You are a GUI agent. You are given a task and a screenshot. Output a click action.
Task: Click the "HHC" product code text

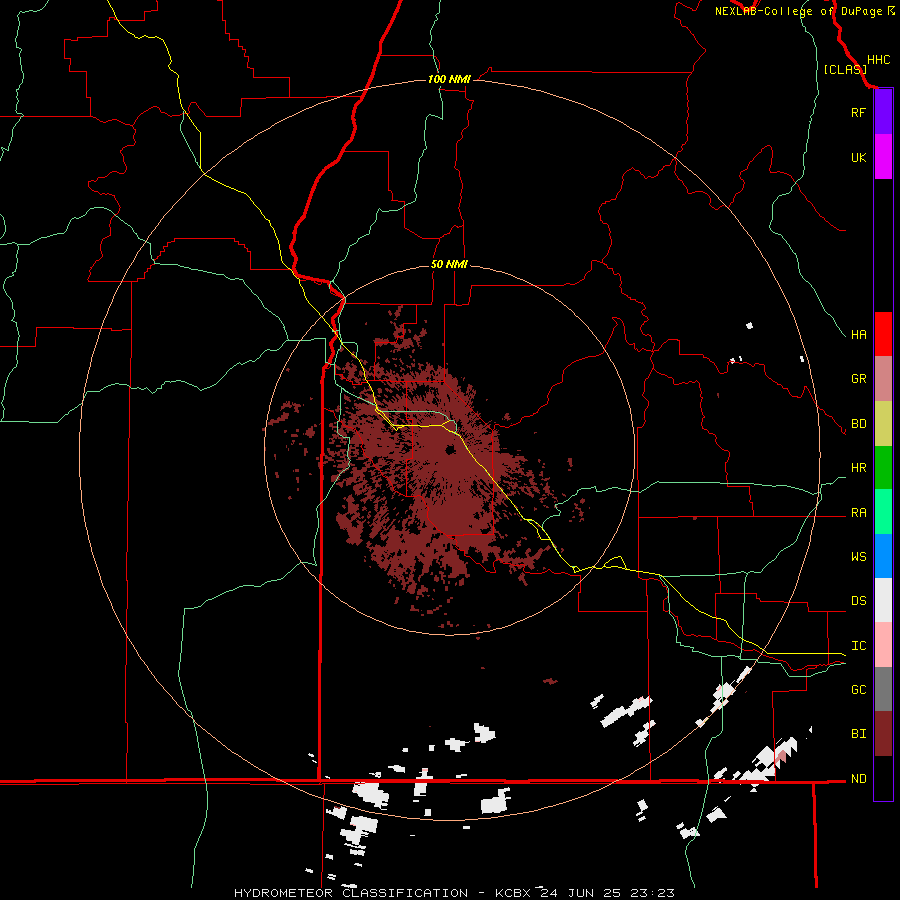click(878, 60)
